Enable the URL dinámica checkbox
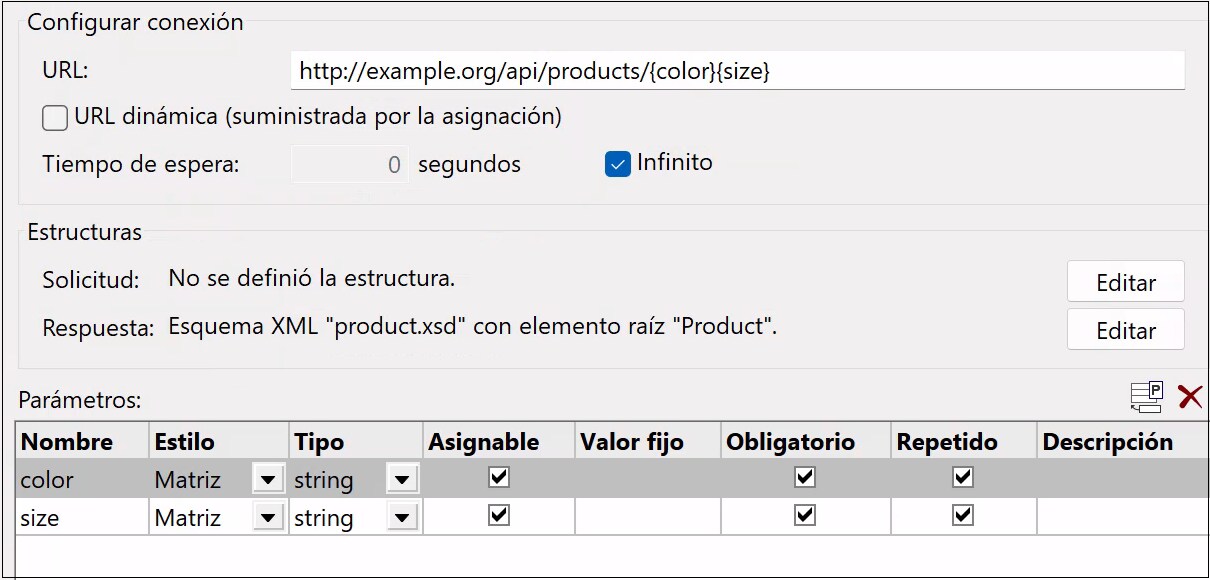The image size is (1210, 580). pos(55,118)
